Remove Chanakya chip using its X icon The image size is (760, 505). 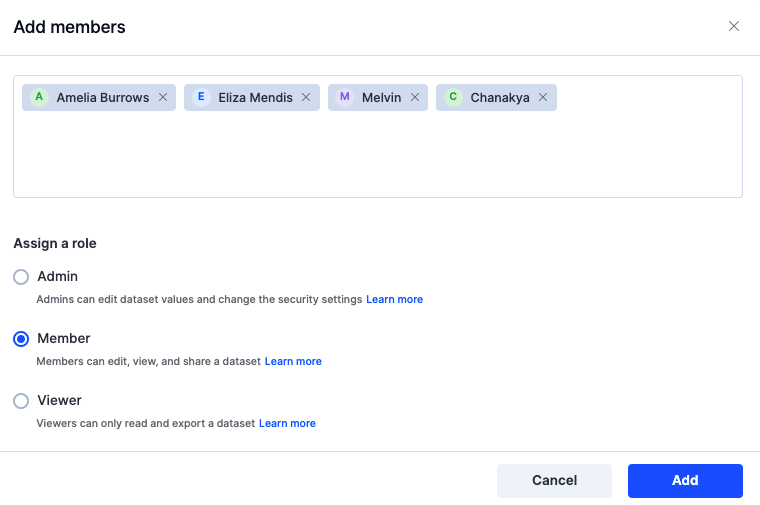point(543,97)
